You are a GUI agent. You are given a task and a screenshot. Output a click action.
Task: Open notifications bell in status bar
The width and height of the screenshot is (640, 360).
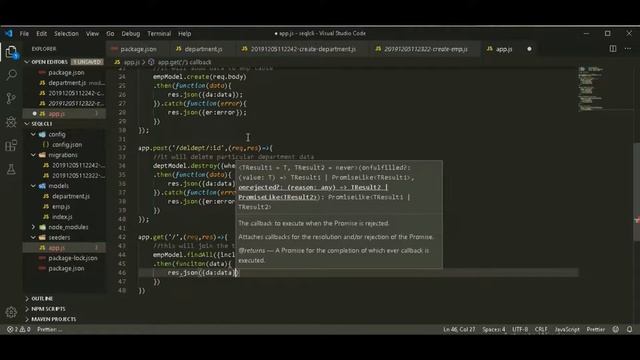[629, 329]
